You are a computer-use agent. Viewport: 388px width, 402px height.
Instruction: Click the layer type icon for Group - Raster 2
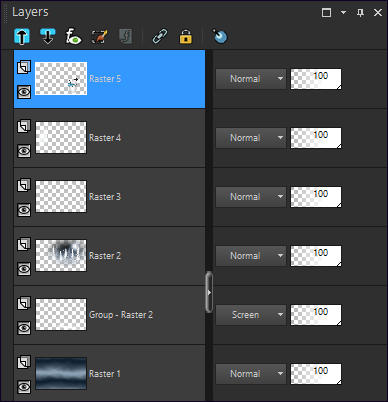point(24,303)
